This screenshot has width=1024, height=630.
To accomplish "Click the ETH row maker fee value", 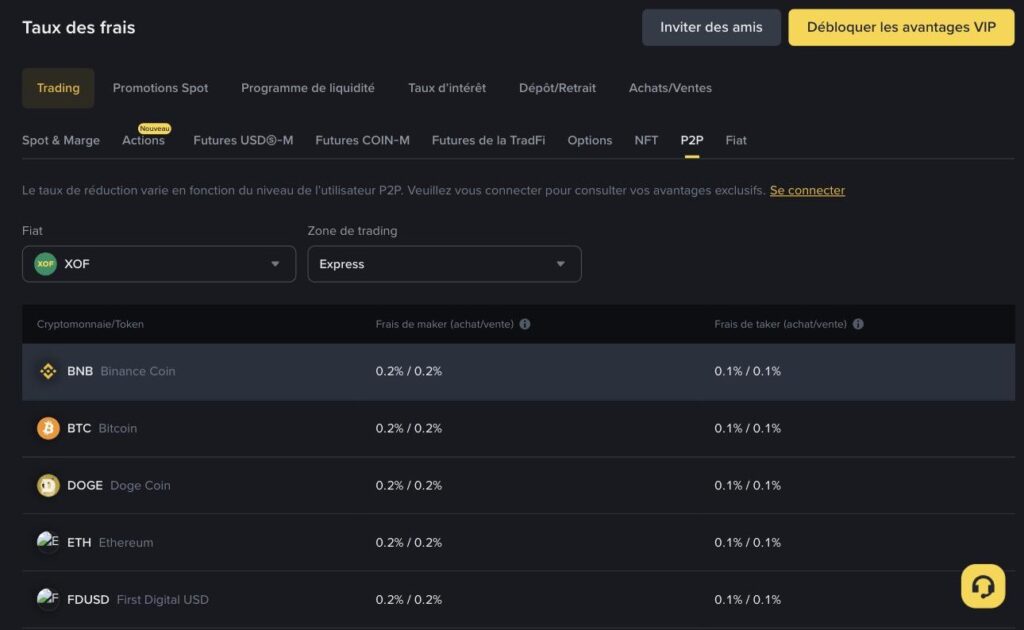I will [409, 543].
